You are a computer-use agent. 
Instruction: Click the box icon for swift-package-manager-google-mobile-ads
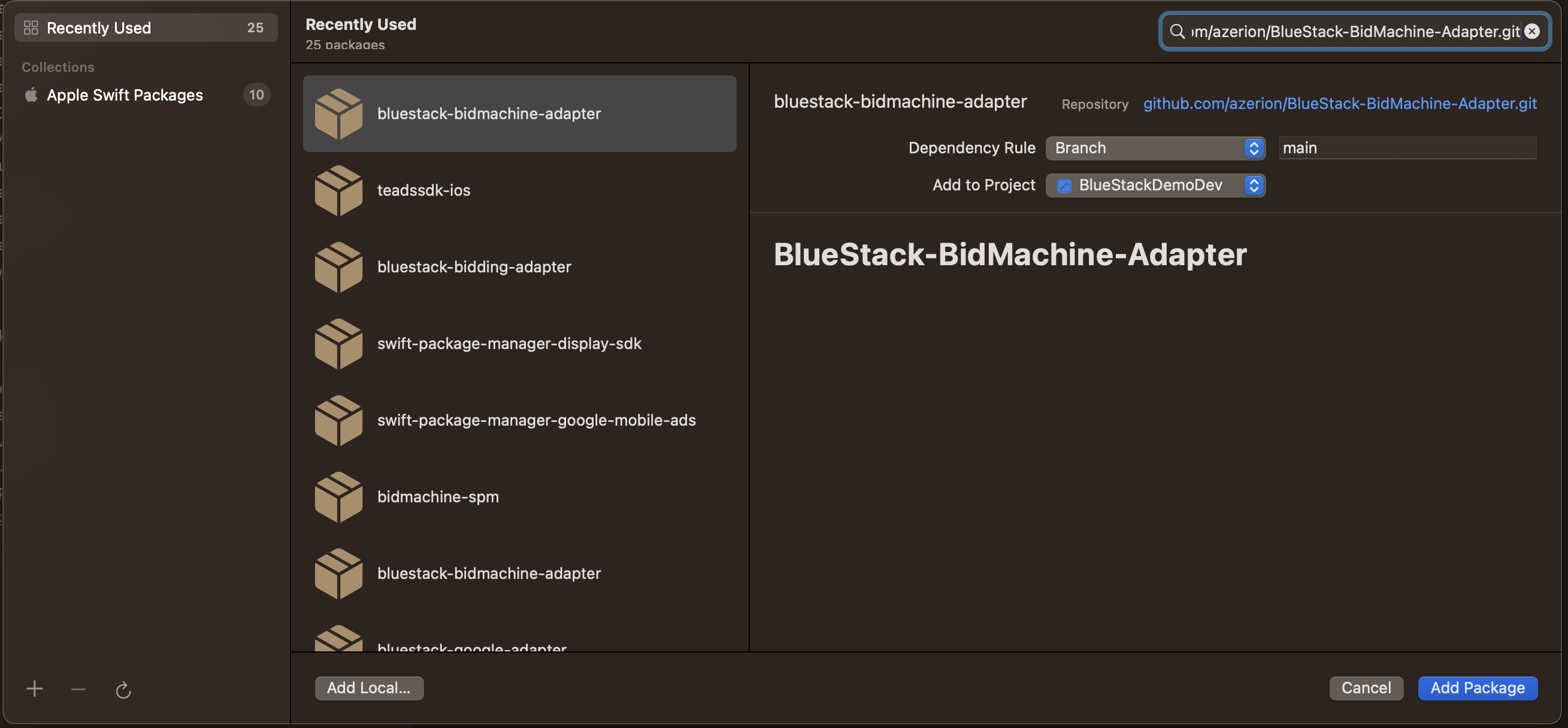pos(338,421)
